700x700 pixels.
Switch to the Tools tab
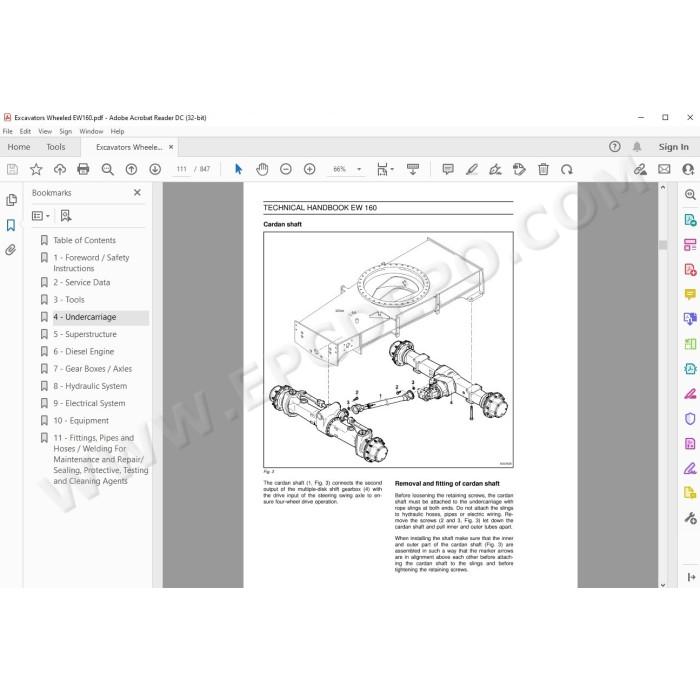point(56,147)
